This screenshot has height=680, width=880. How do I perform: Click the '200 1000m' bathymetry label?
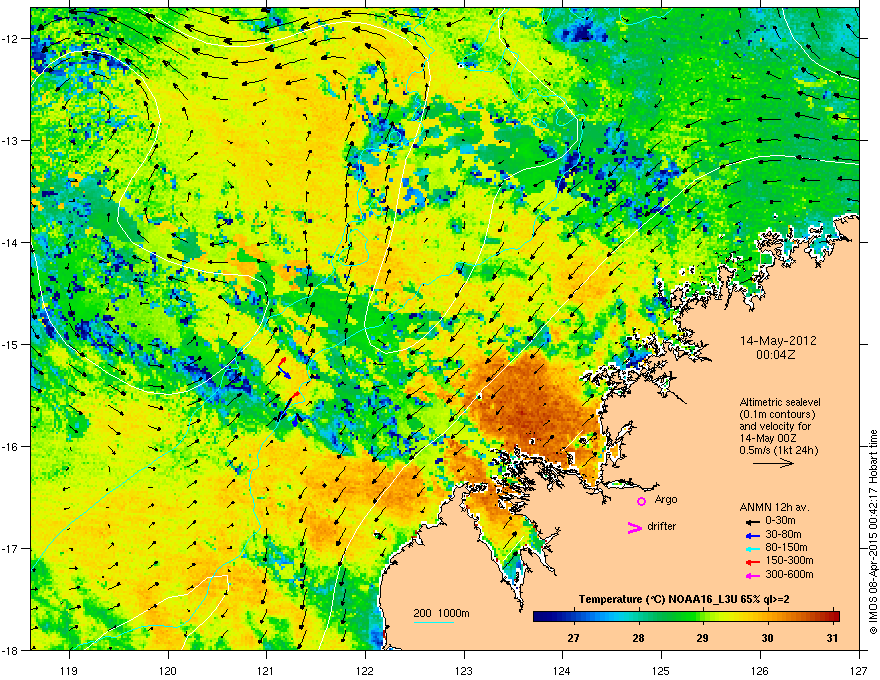[x=441, y=613]
